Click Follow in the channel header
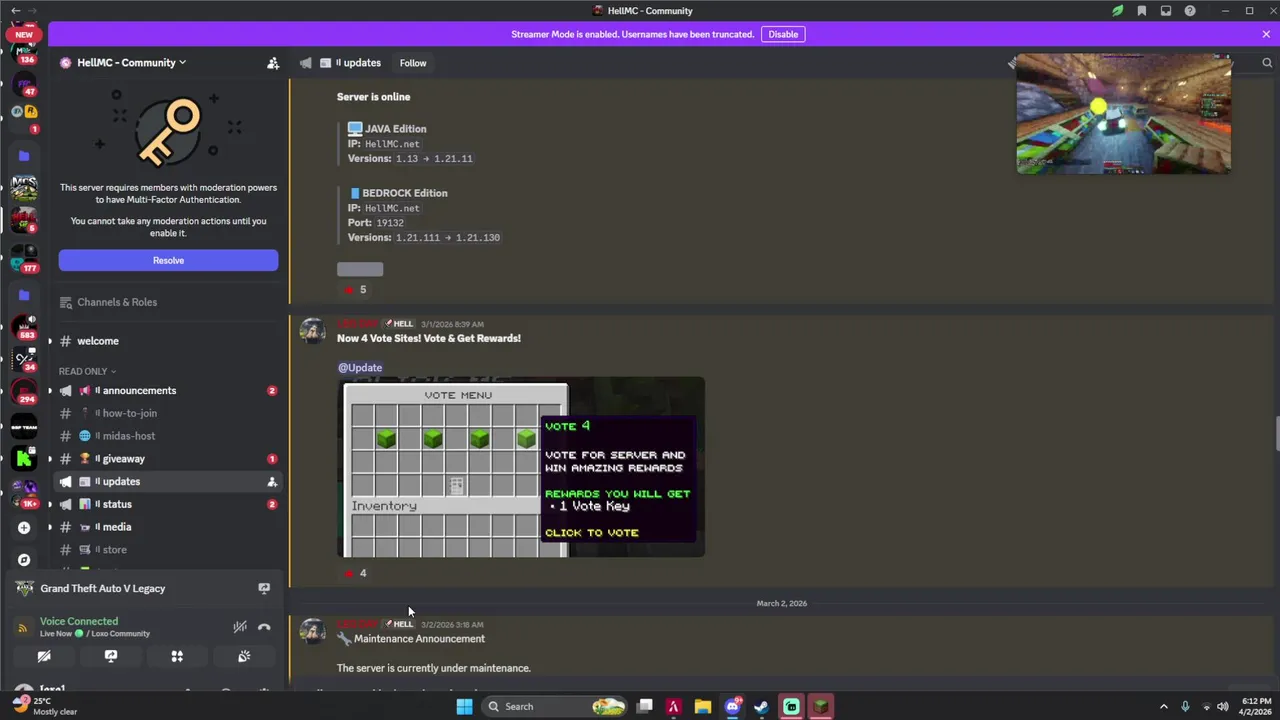1280x720 pixels. tap(413, 63)
